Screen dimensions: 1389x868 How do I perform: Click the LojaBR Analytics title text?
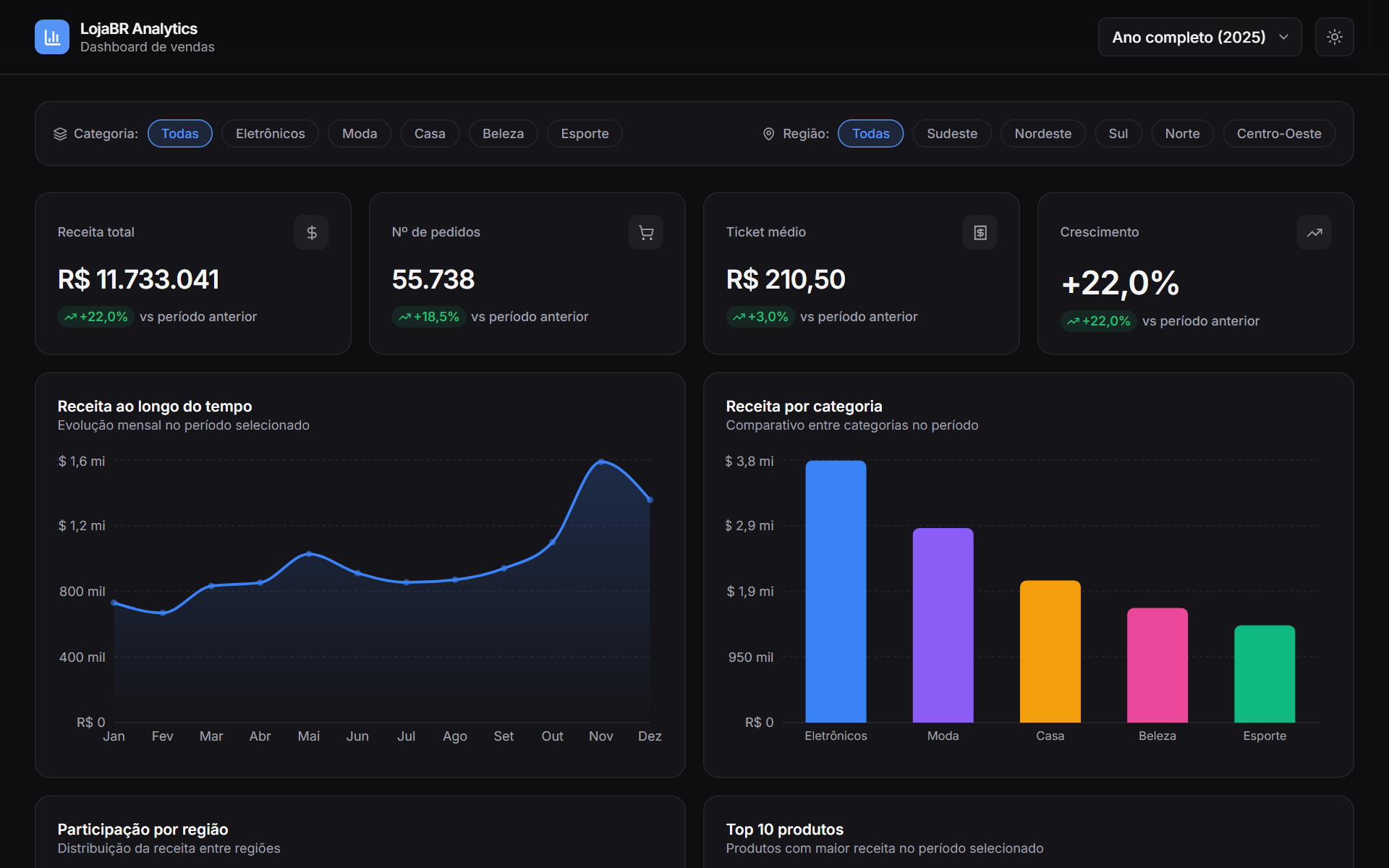[139, 29]
